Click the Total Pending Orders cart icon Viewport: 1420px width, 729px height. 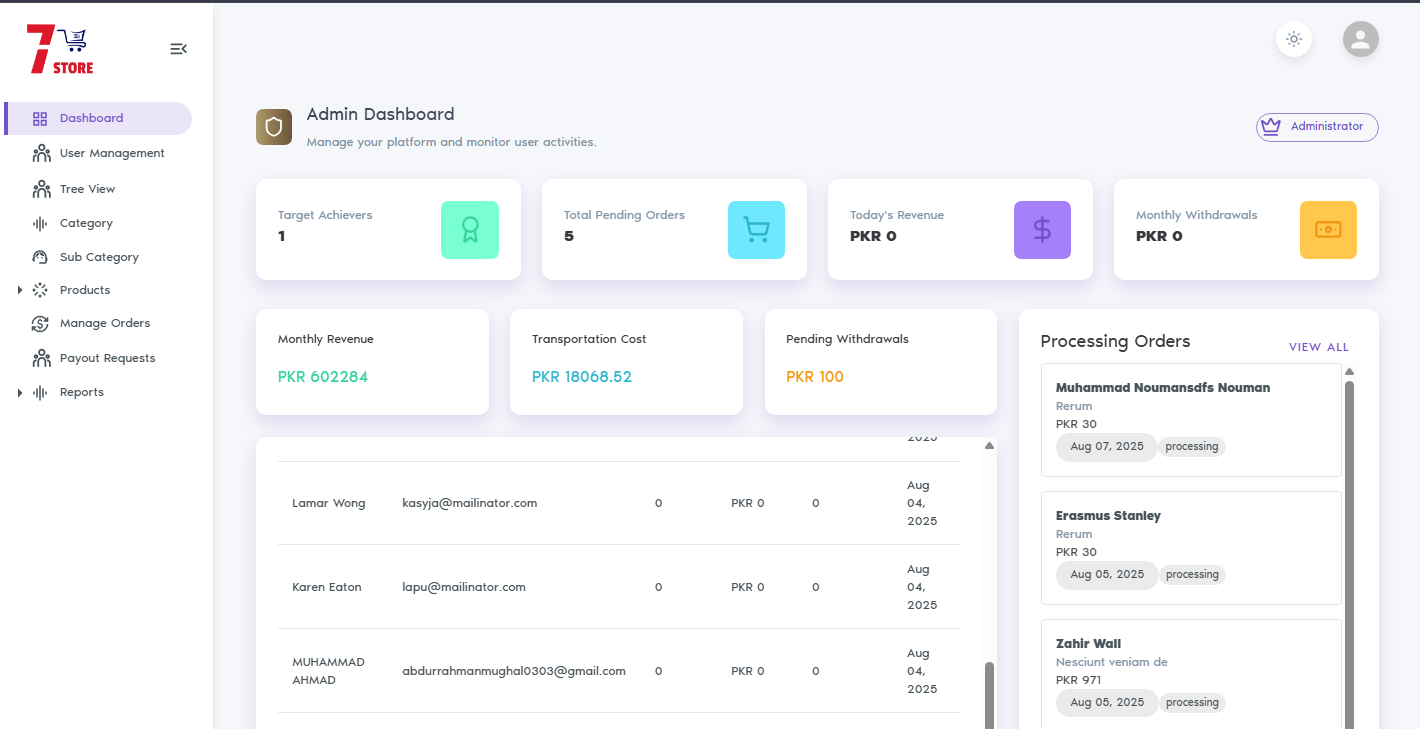click(x=756, y=230)
